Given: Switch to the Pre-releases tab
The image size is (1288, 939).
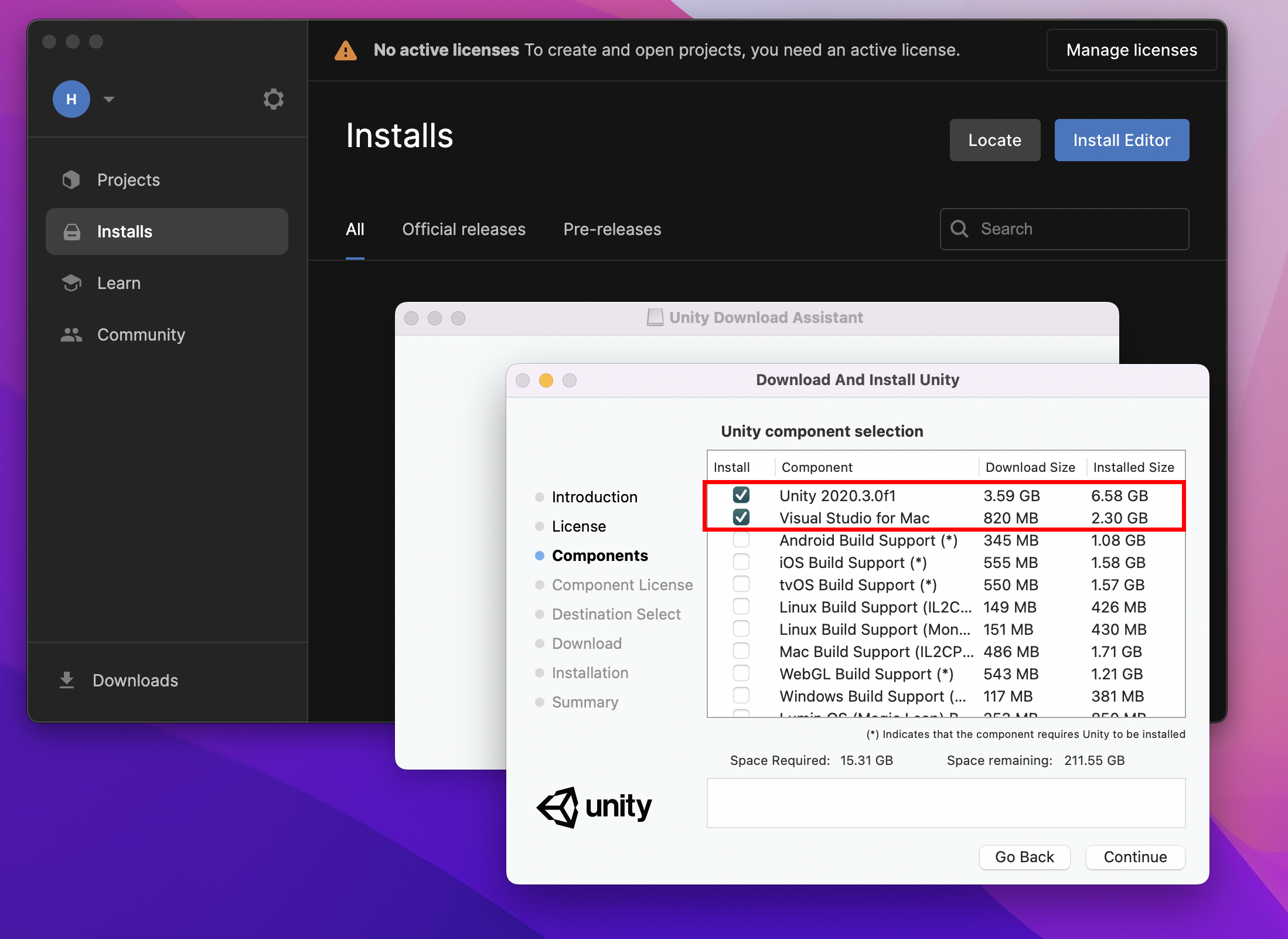Looking at the screenshot, I should point(612,229).
